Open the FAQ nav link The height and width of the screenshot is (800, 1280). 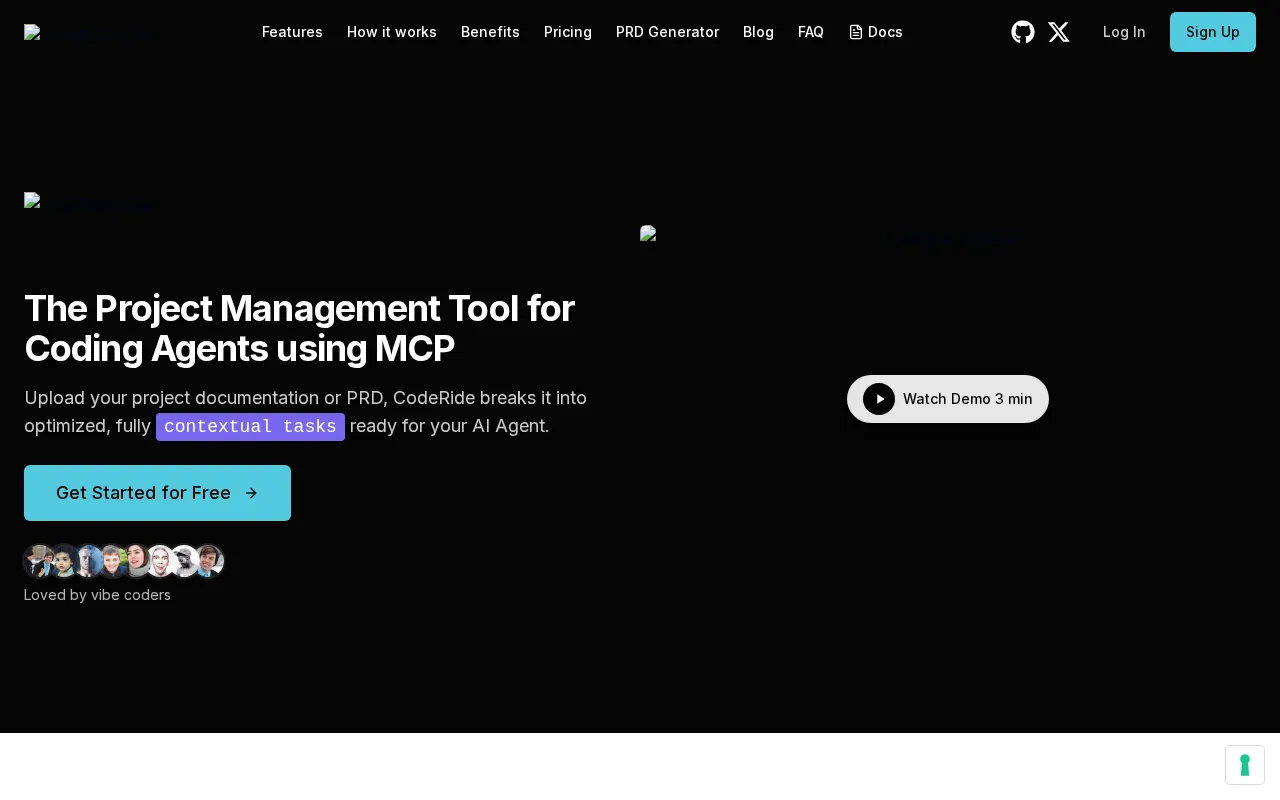point(811,32)
